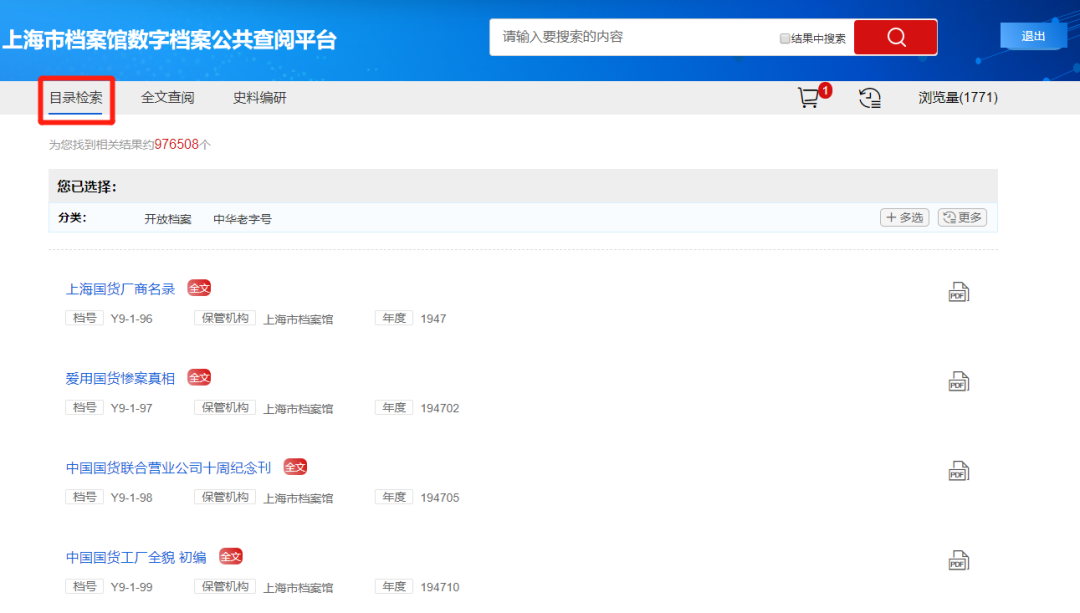Open the 上海国货厂商名录 record link
This screenshot has height=613, width=1080.
pos(121,289)
